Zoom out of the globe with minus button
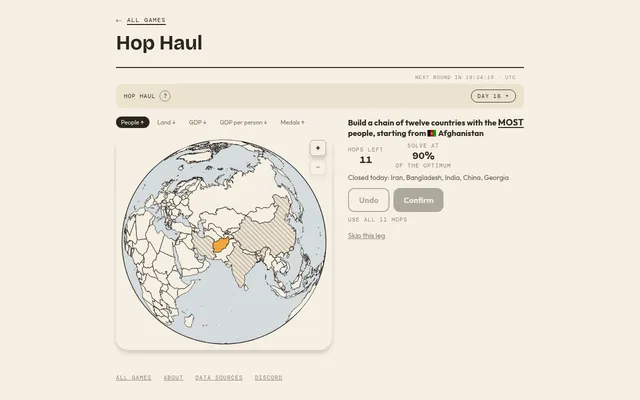This screenshot has height=400, width=640. 318,167
